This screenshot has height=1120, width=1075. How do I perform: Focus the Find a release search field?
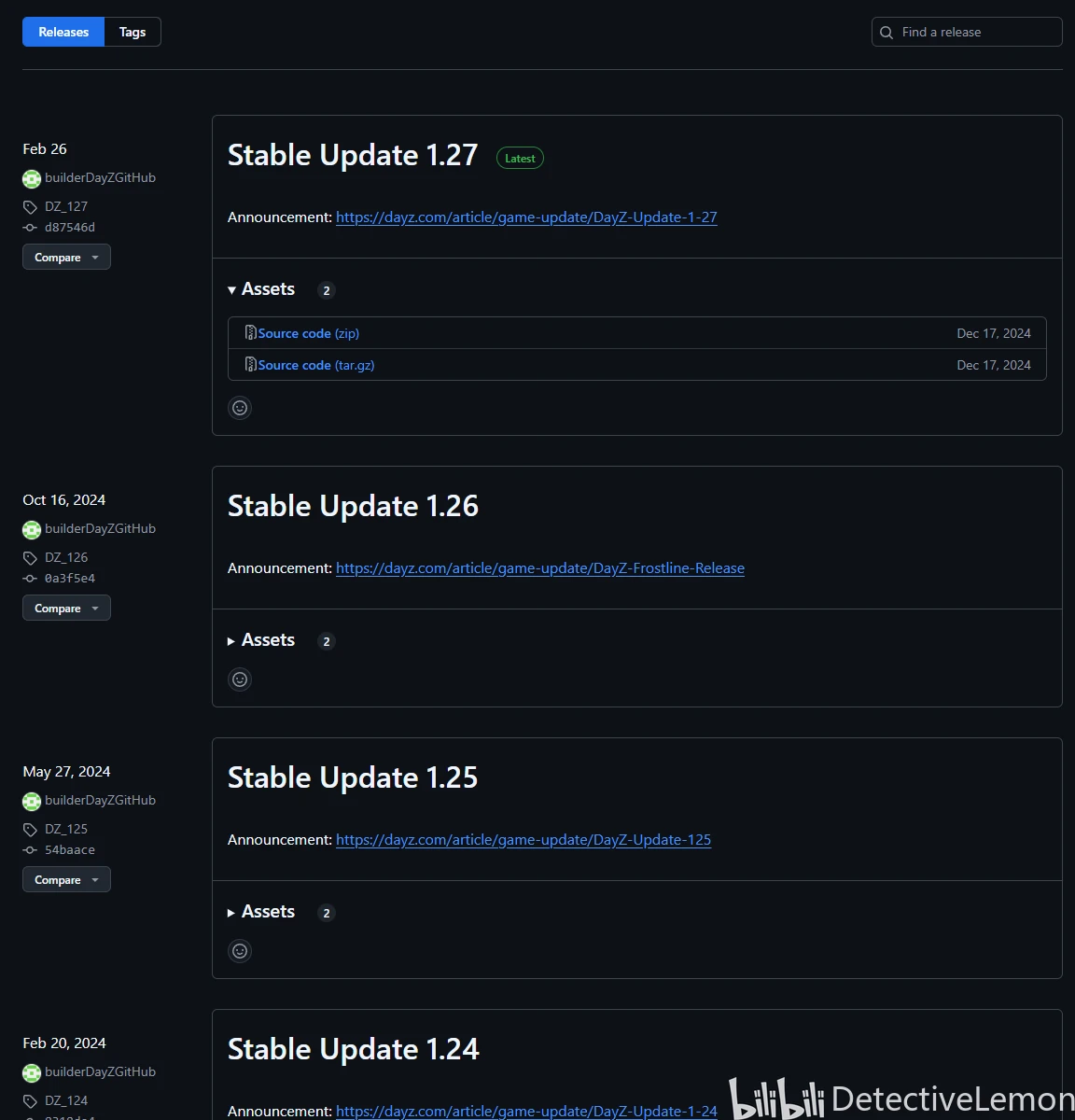970,32
